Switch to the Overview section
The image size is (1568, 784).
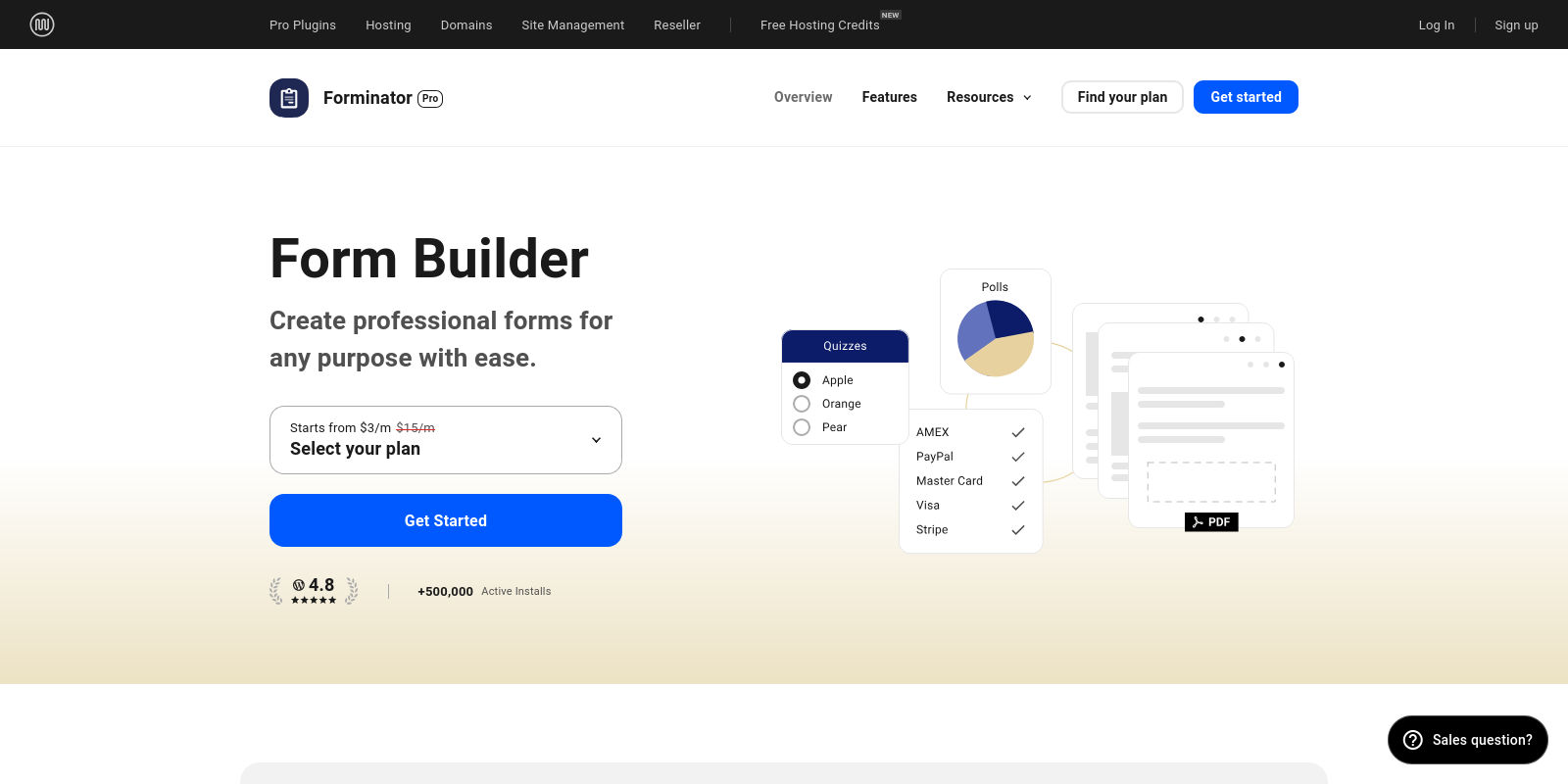[804, 97]
